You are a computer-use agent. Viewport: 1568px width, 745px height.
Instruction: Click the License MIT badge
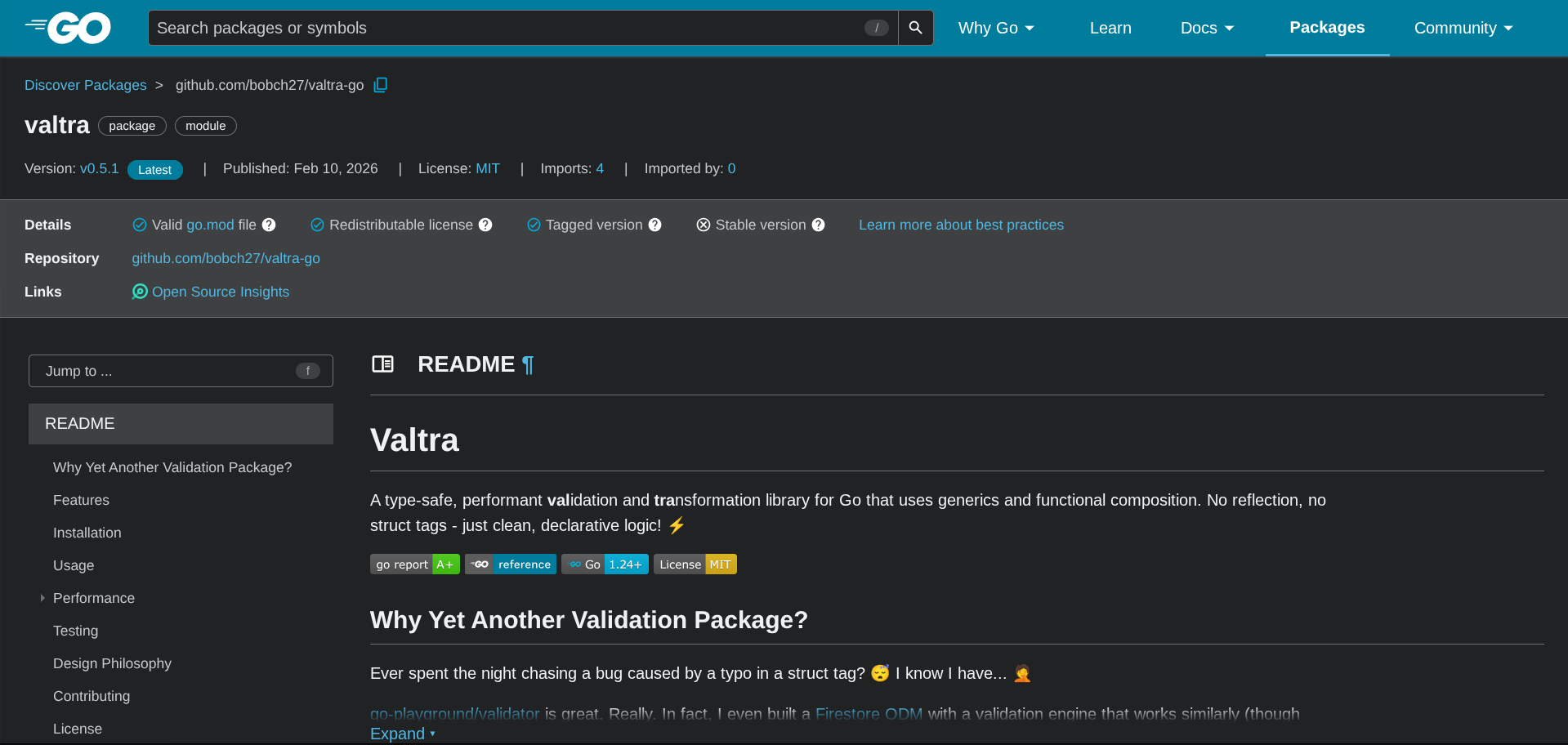tap(695, 564)
